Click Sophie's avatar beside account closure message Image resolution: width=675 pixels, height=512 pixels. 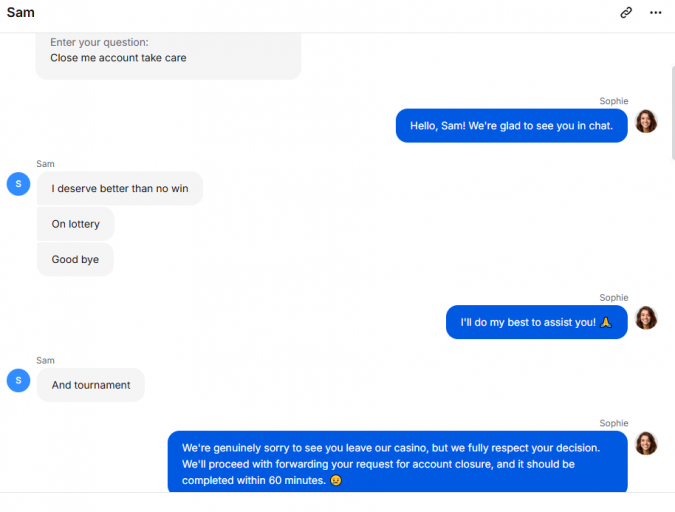pos(646,444)
